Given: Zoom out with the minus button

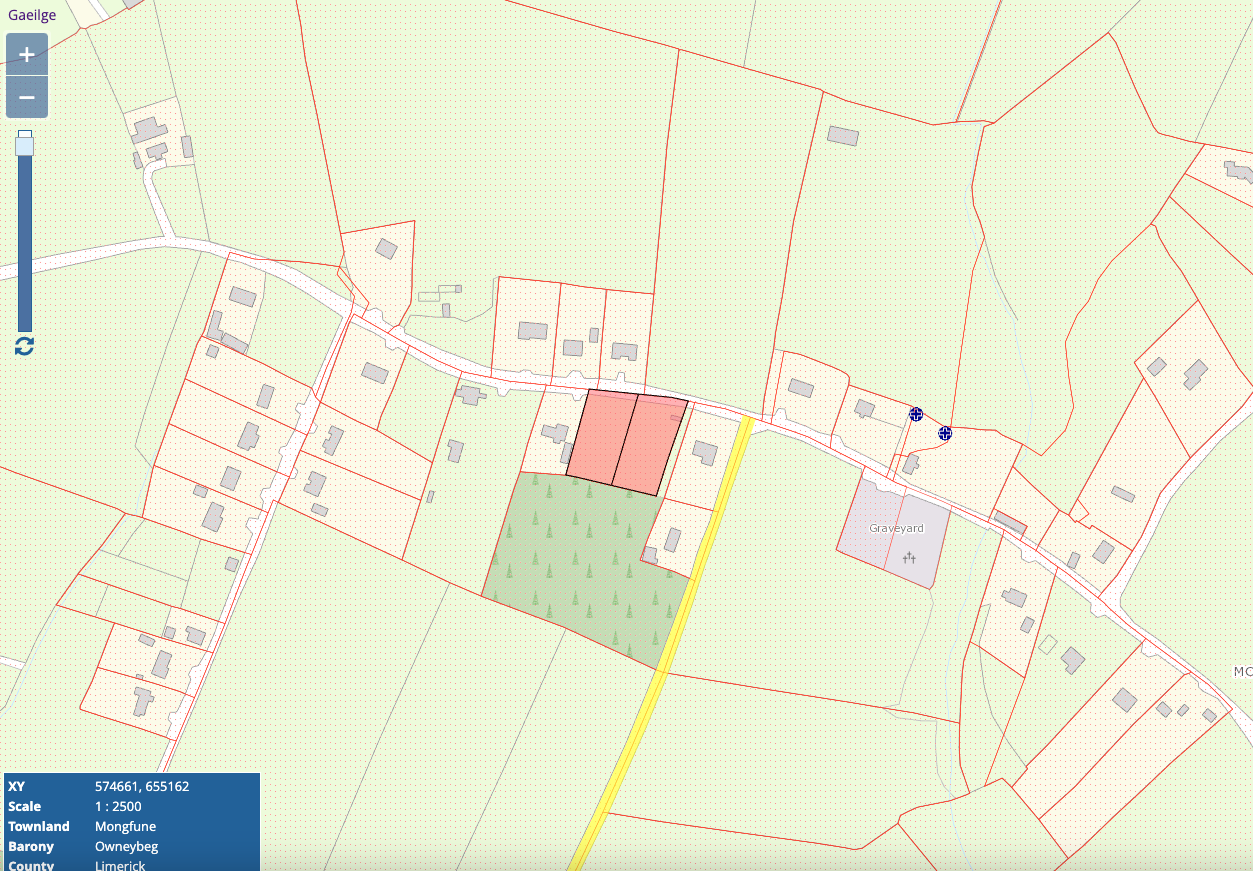Looking at the screenshot, I should 27,97.
